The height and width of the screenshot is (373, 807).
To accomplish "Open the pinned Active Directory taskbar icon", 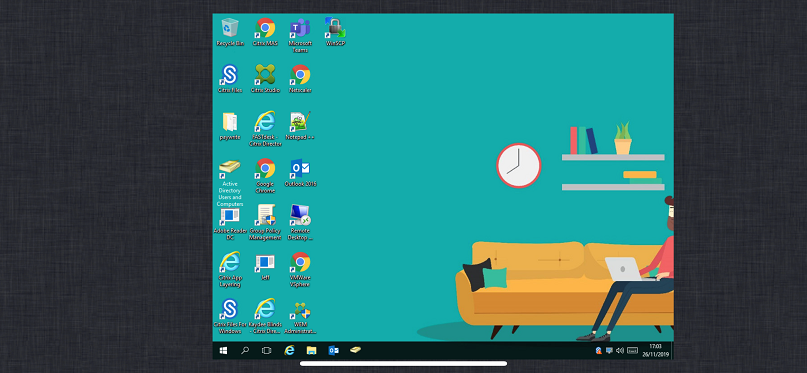I will click(x=356, y=350).
